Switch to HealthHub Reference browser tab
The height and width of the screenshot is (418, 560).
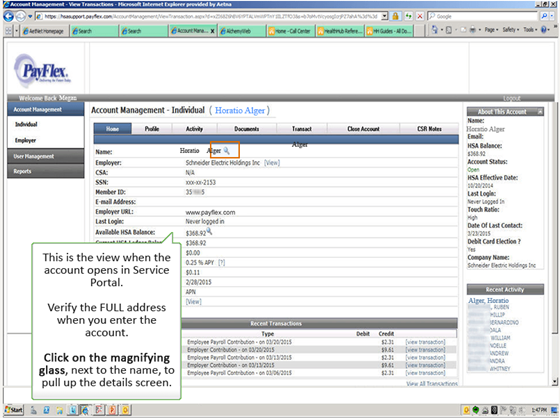click(x=340, y=31)
